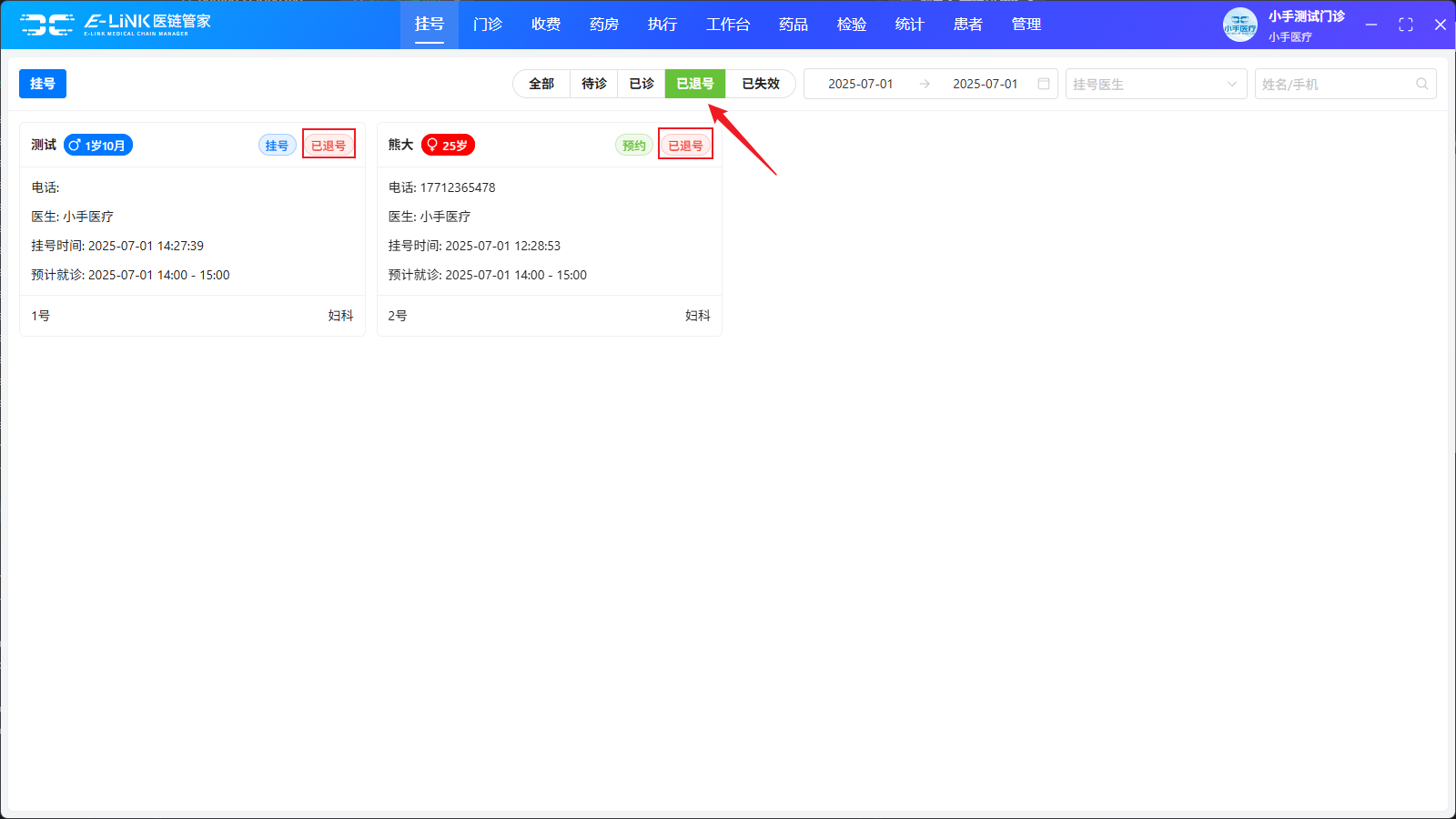Screen dimensions: 1456x819
Task: Click the female age badge 25岁
Action: tap(448, 146)
